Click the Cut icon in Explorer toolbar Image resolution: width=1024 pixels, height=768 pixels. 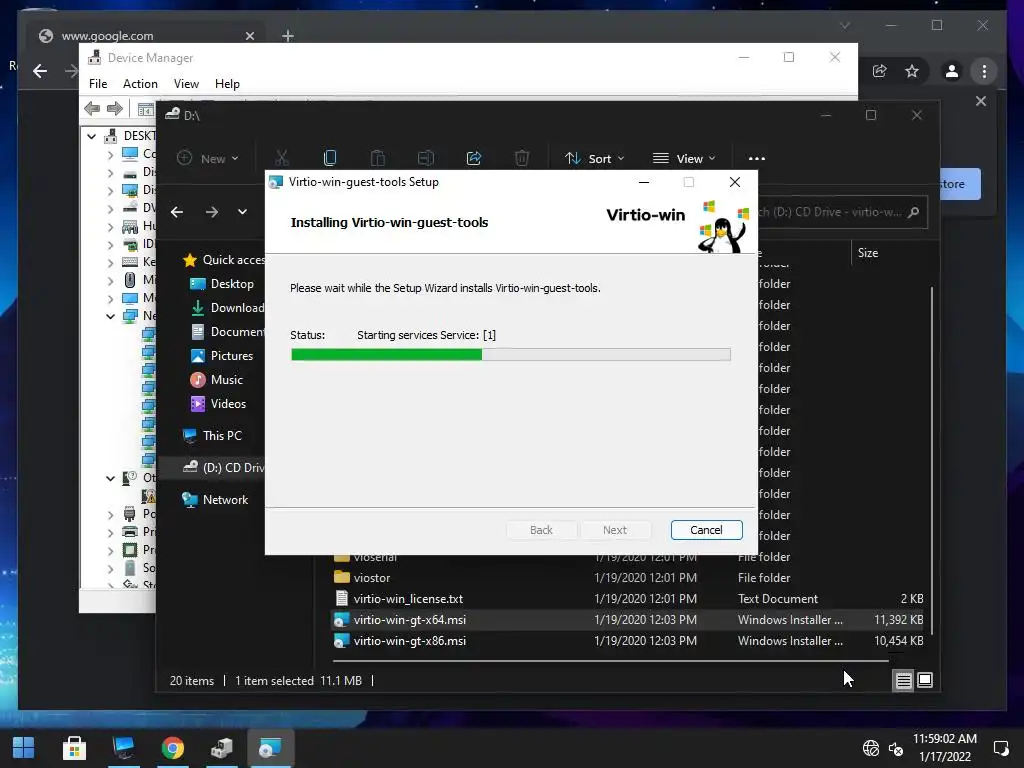point(281,158)
